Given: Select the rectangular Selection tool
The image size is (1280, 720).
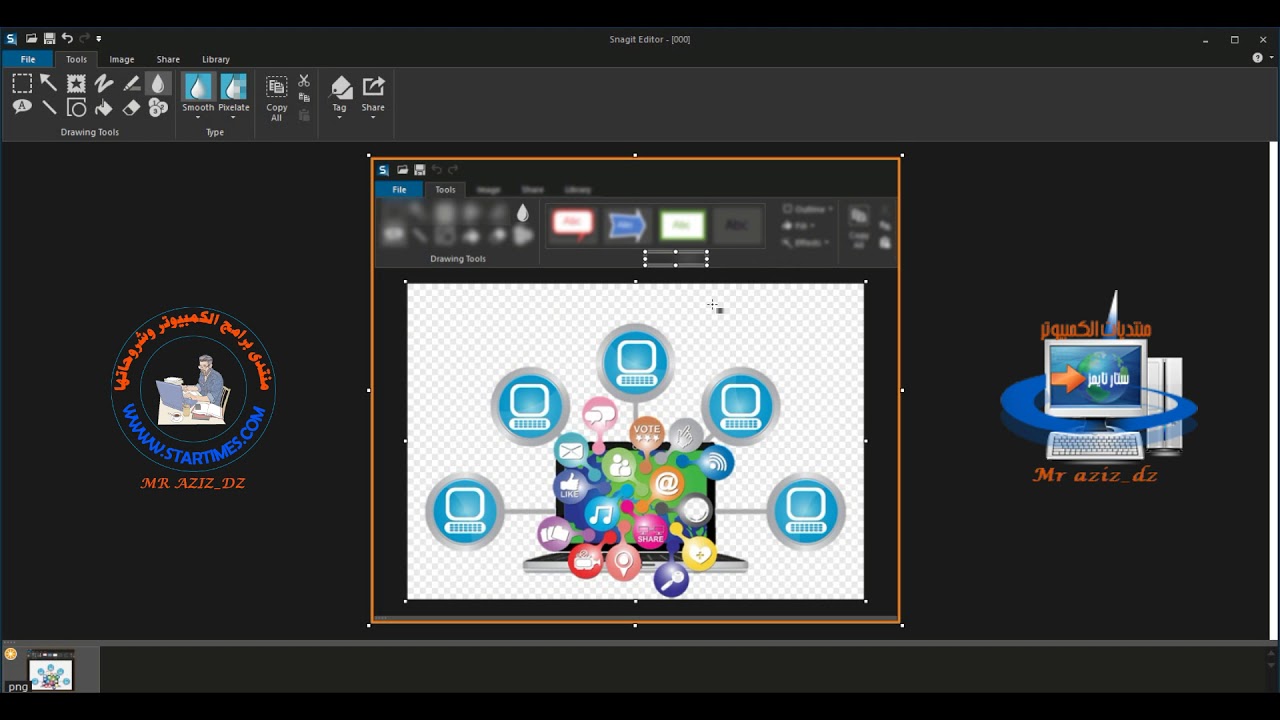Looking at the screenshot, I should click(x=22, y=84).
